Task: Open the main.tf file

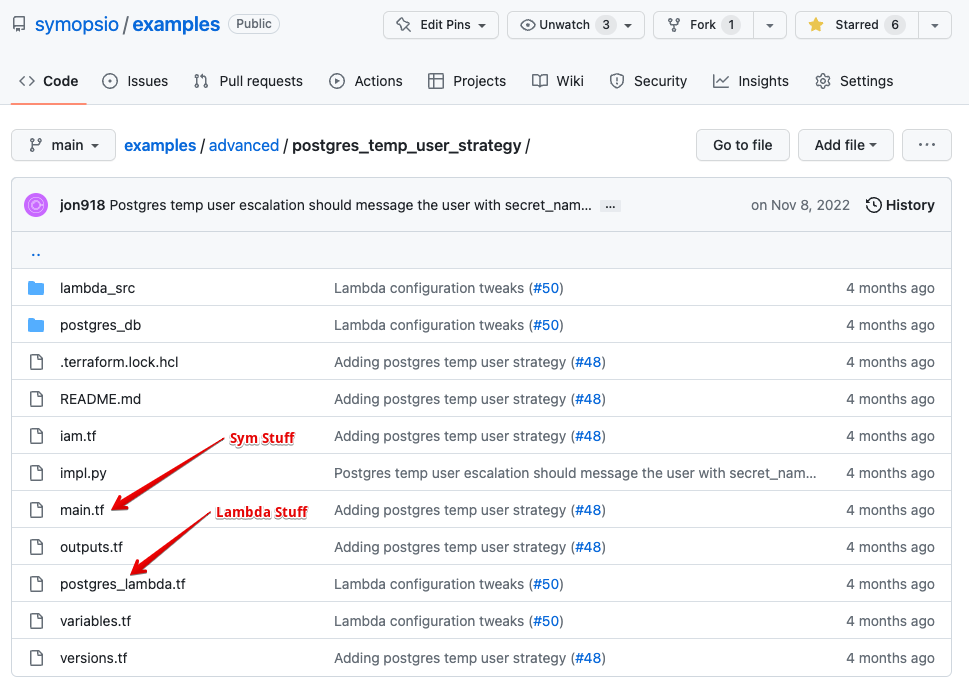Action: pyautogui.click(x=82, y=511)
